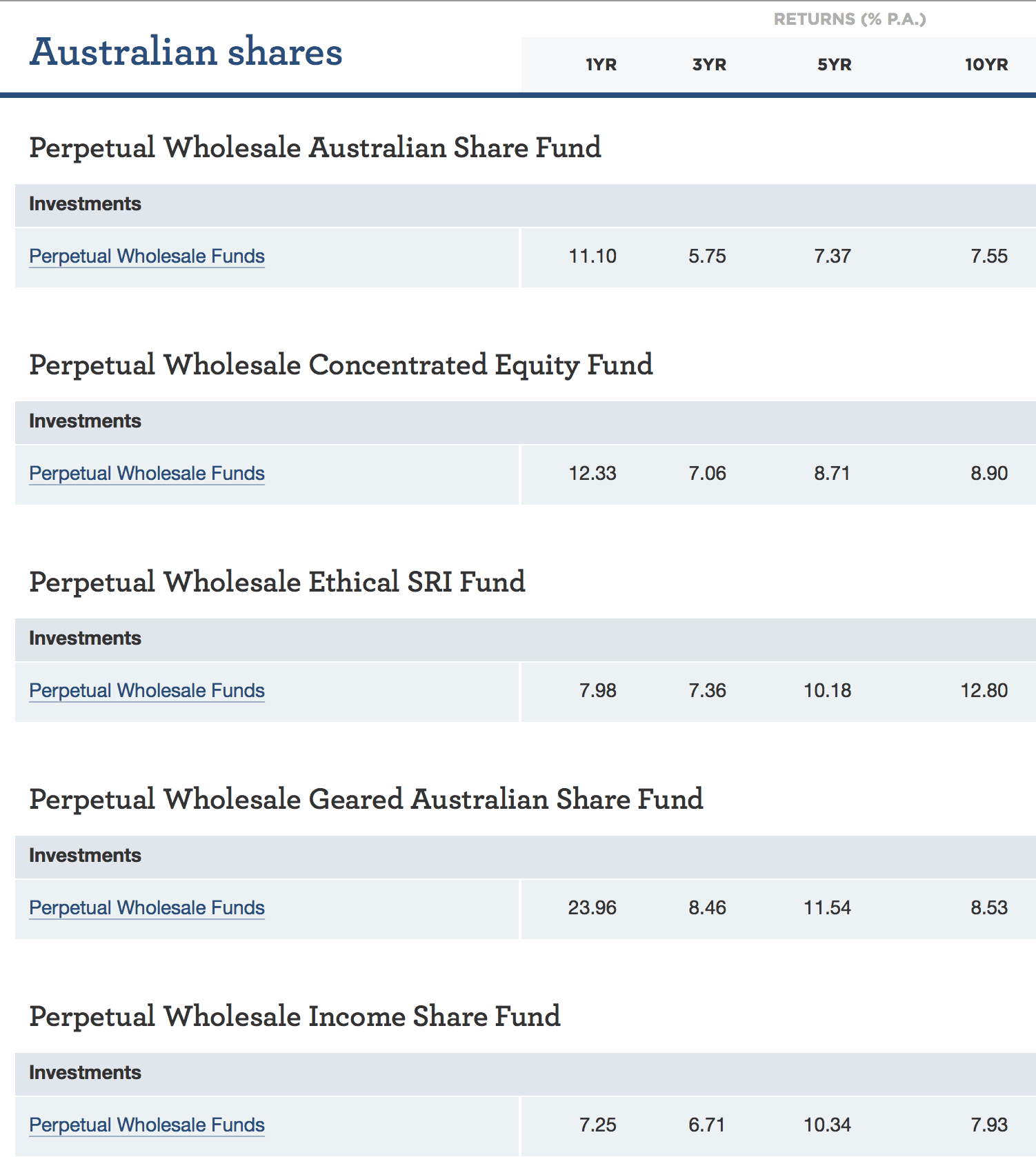Click the 1YR returns column header
The width and height of the screenshot is (1036, 1157).
[601, 65]
